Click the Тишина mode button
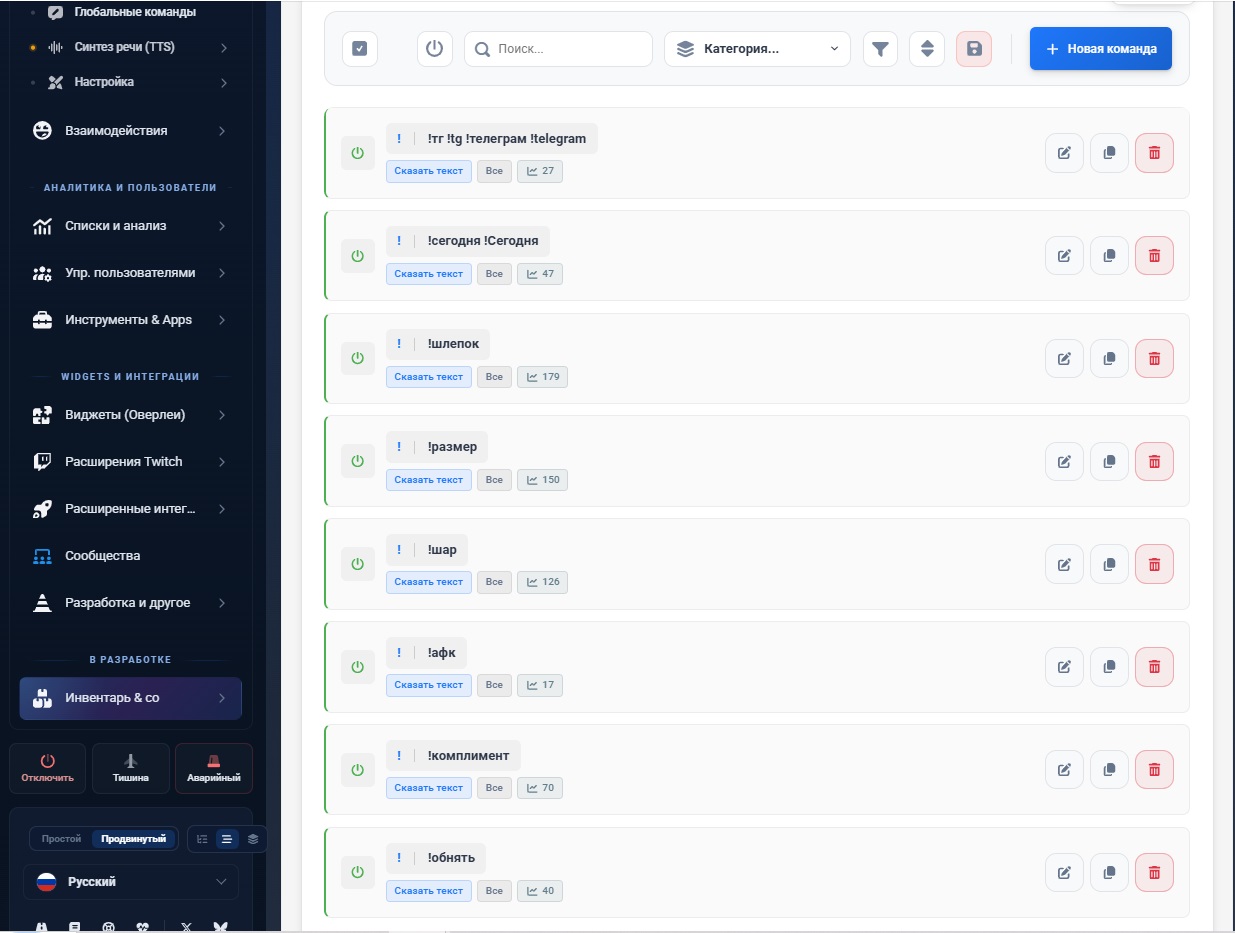 coord(130,768)
